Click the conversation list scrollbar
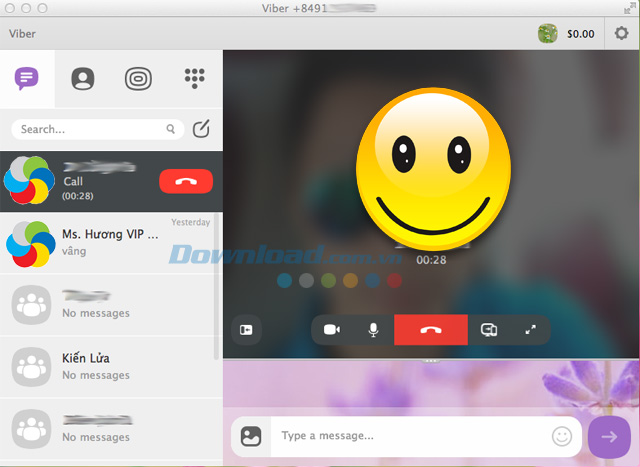 click(x=216, y=286)
